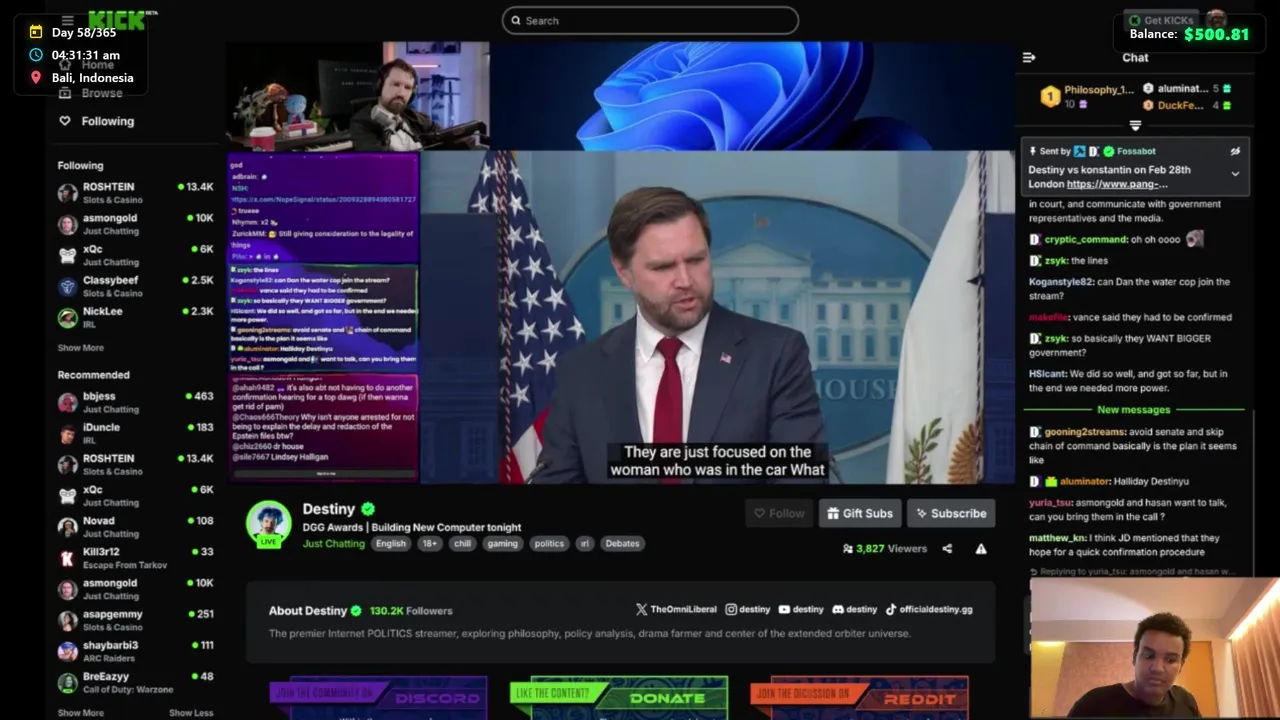Open TheOmniLiberal X profile link
1280x720 pixels.
(676, 609)
